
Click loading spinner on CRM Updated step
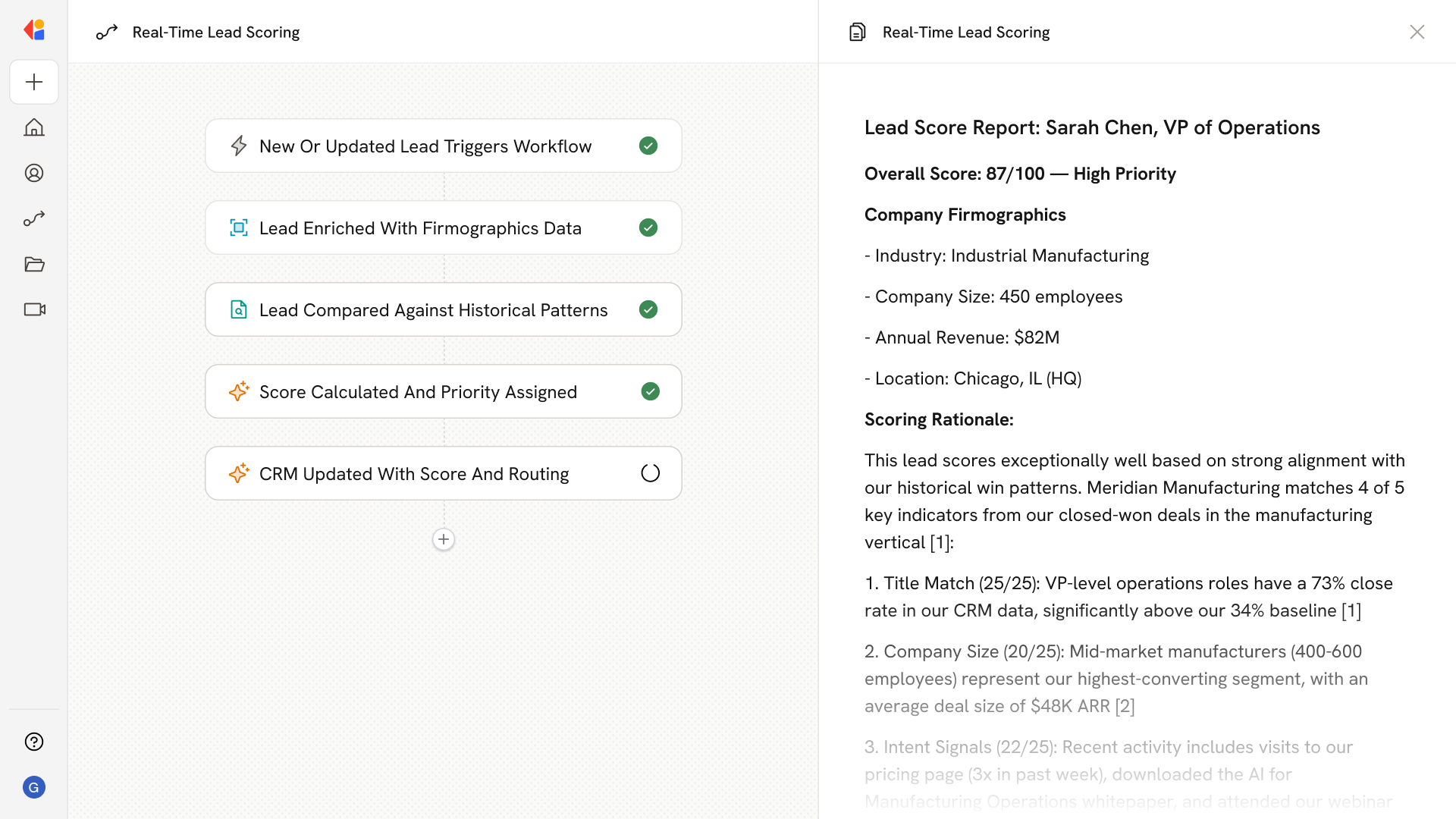pos(650,473)
